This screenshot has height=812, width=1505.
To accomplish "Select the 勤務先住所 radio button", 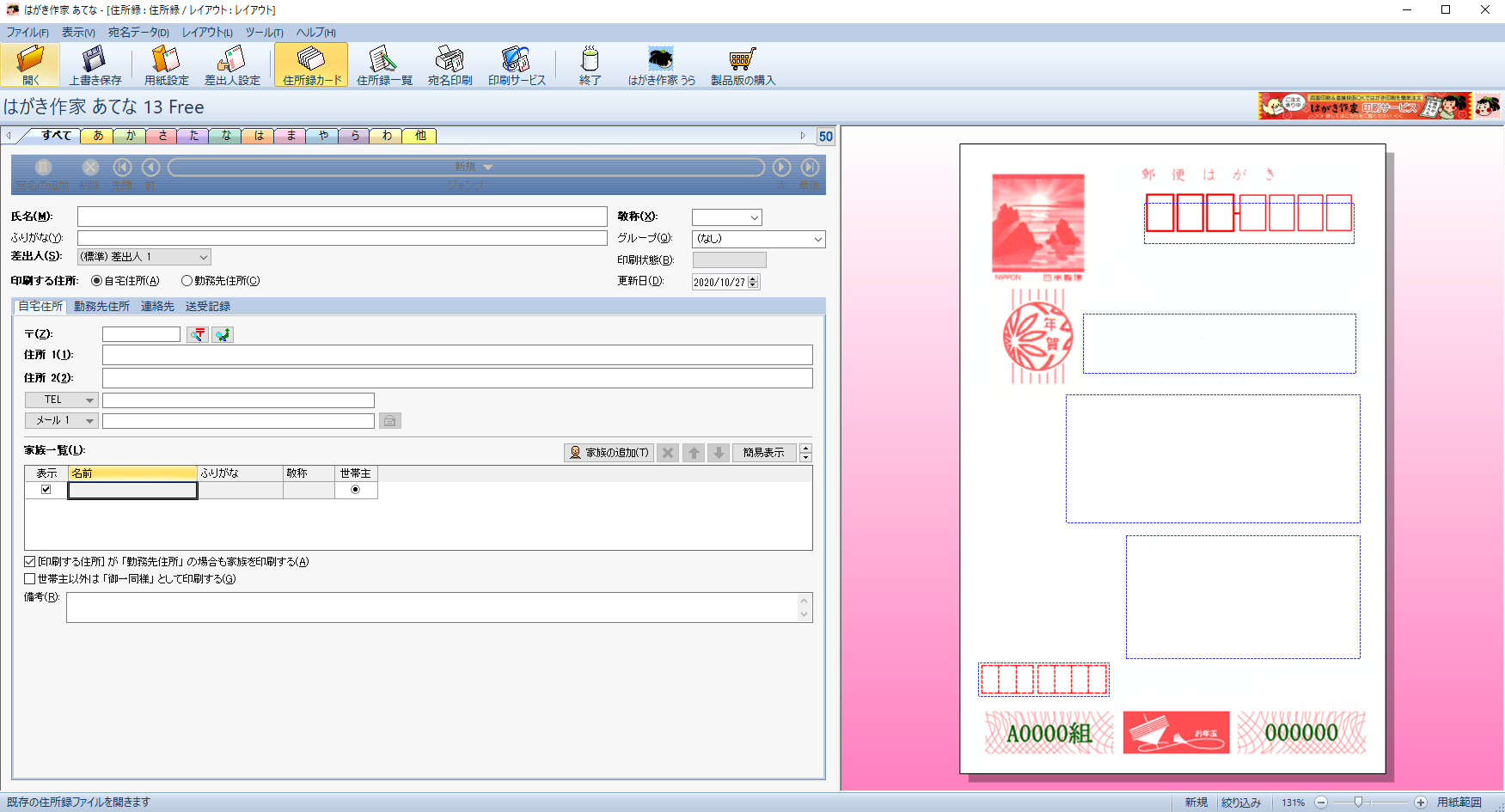I will click(x=187, y=281).
